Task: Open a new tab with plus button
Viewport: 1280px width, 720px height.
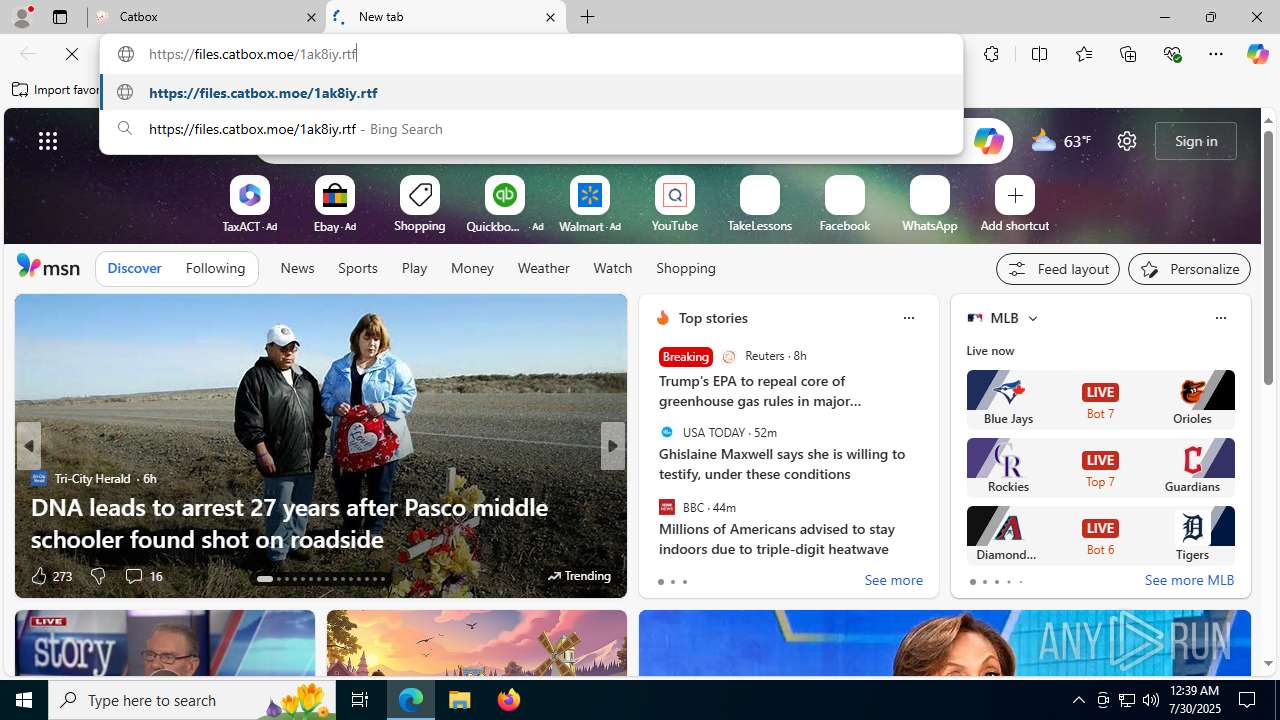Action: click(x=588, y=17)
